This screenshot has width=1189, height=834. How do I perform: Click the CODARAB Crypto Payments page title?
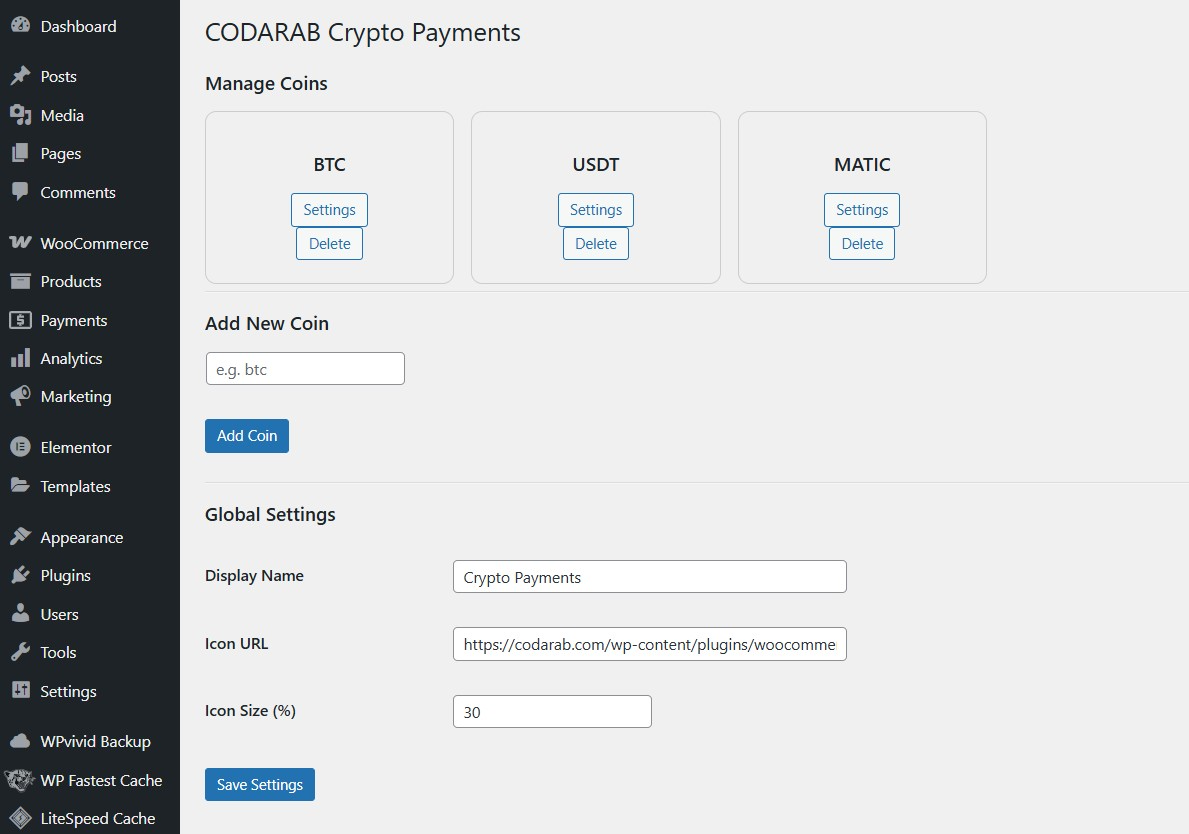[362, 33]
